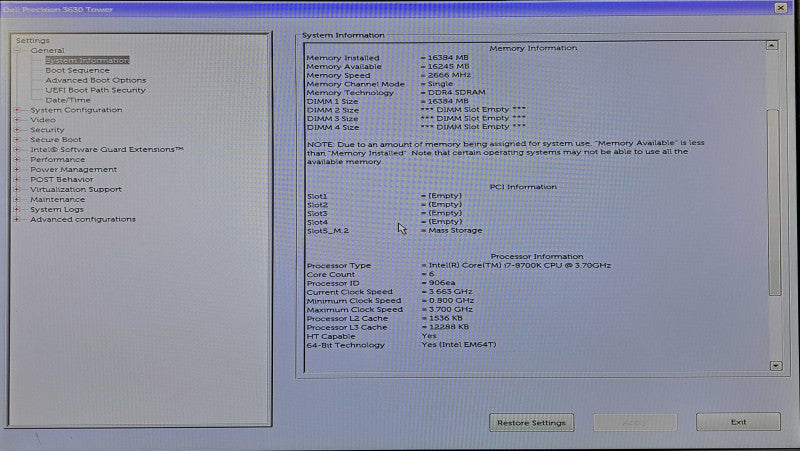Select the Video category label
The image size is (800, 451).
43,120
